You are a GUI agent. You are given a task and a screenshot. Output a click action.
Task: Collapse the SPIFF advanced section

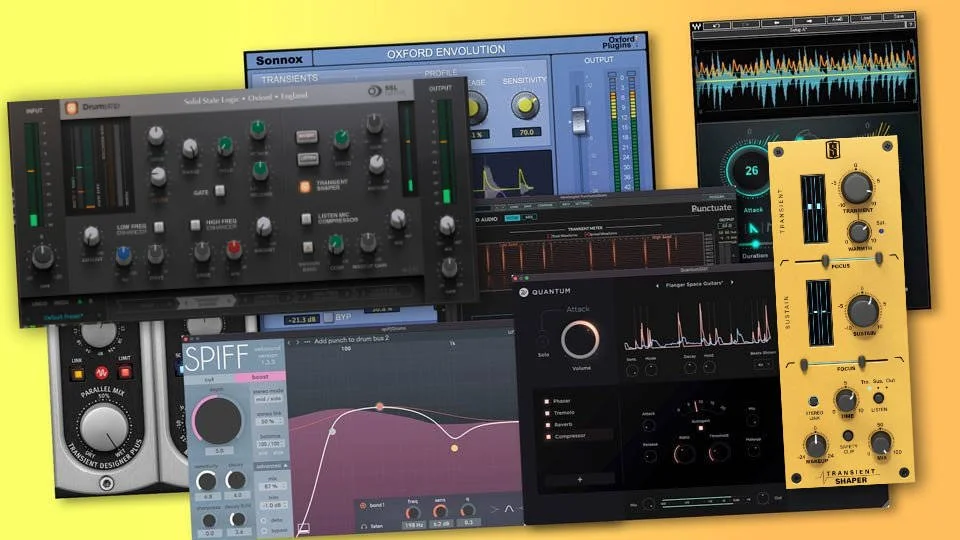270,467
